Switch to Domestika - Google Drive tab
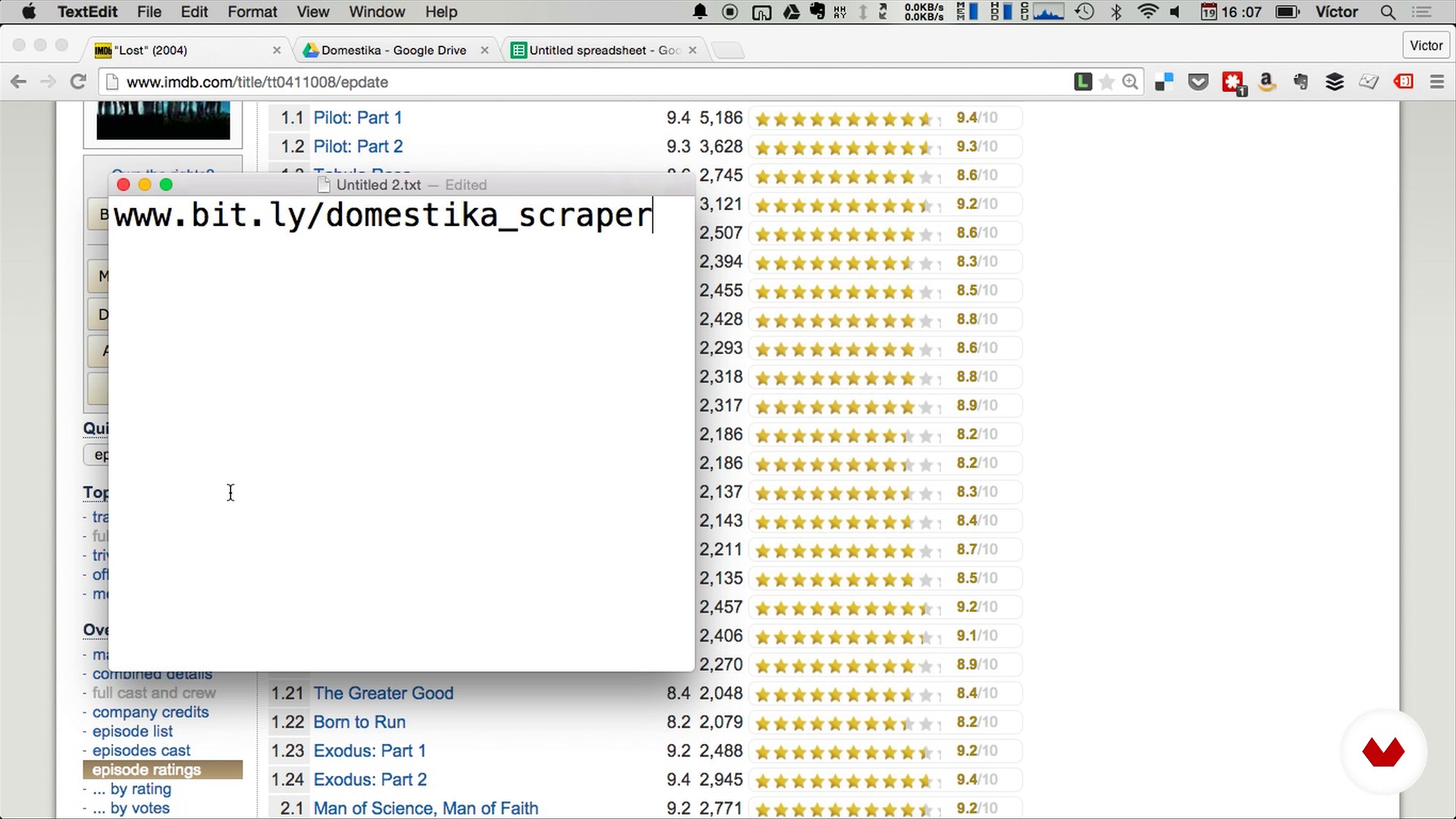 tap(394, 50)
